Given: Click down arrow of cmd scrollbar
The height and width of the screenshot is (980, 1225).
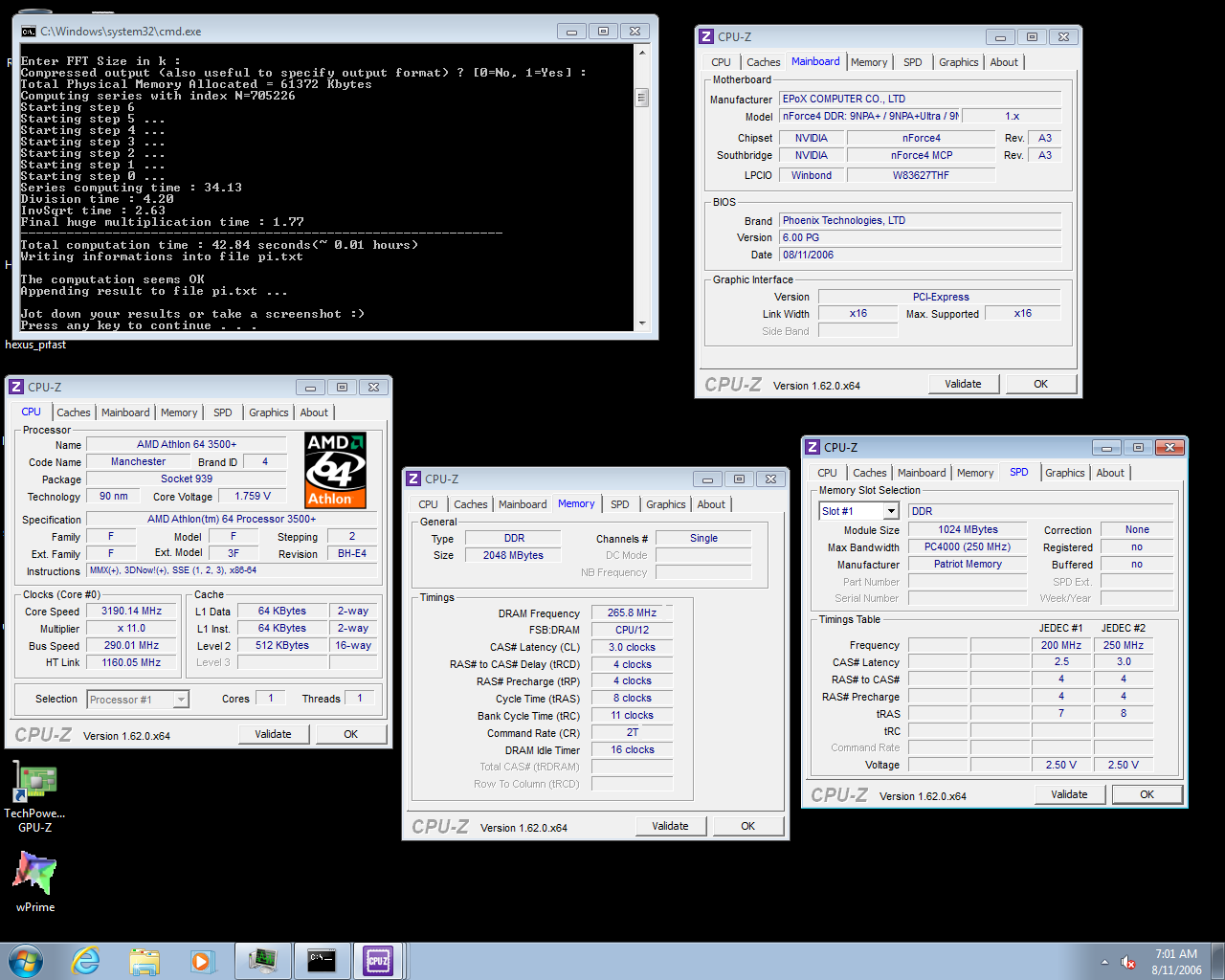Looking at the screenshot, I should [x=642, y=324].
